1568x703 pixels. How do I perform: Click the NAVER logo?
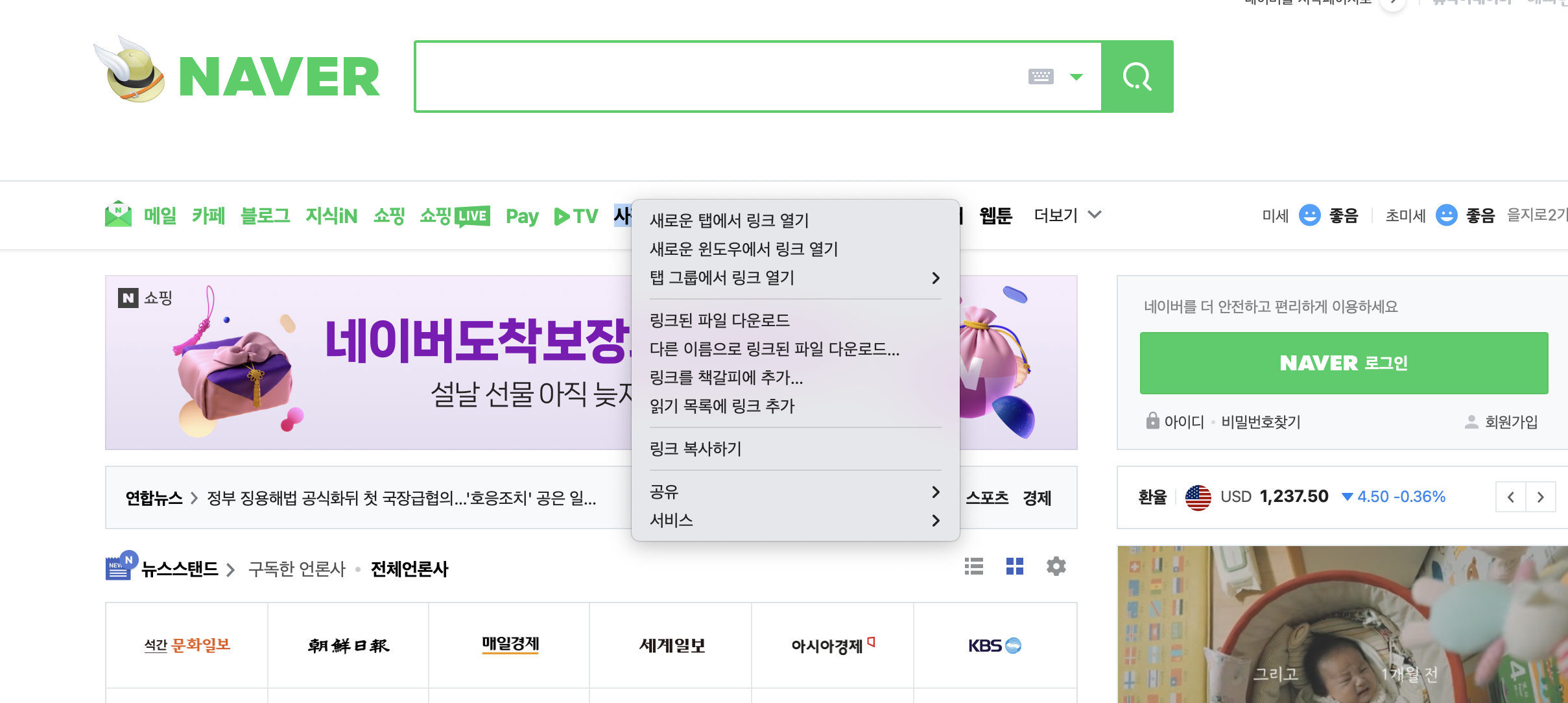[x=279, y=77]
